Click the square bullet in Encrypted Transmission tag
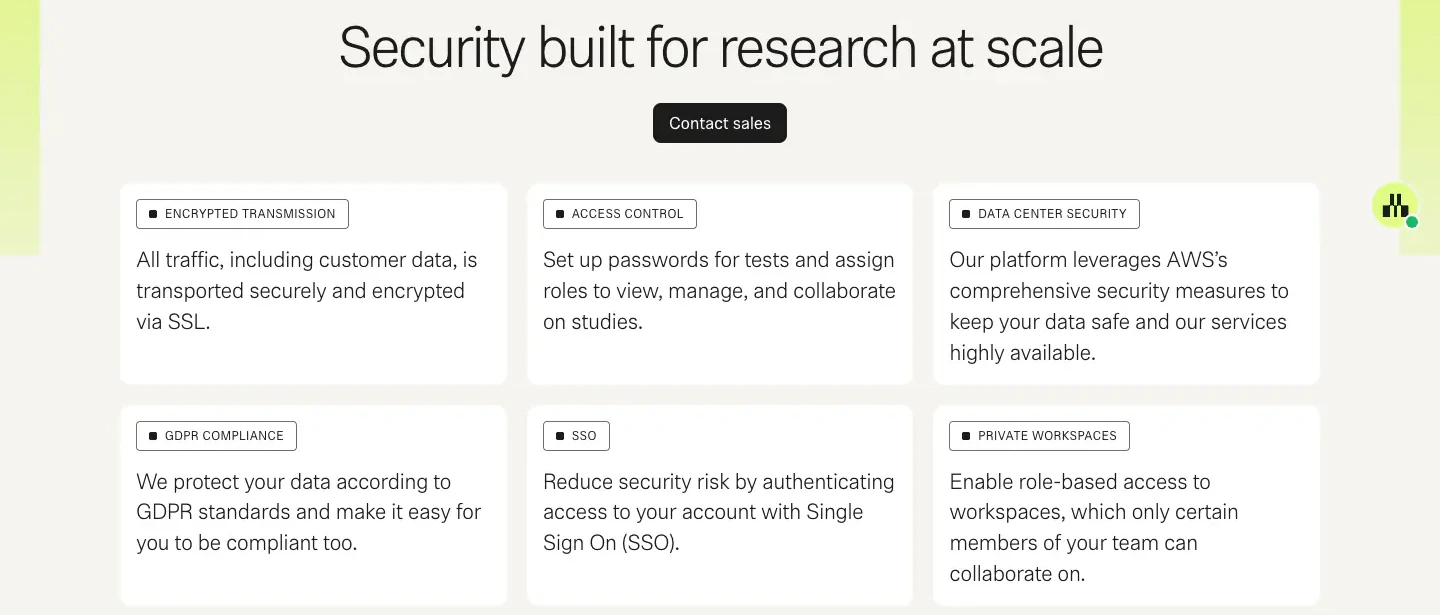 [153, 214]
